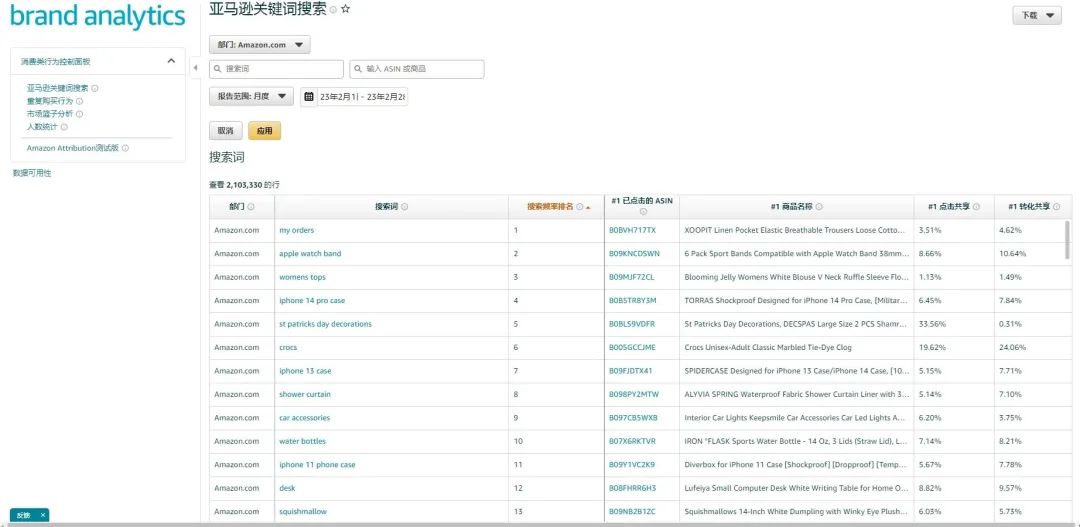Open 人数统计 in the sidebar
Viewport: 1080px width, 527px height.
42,127
